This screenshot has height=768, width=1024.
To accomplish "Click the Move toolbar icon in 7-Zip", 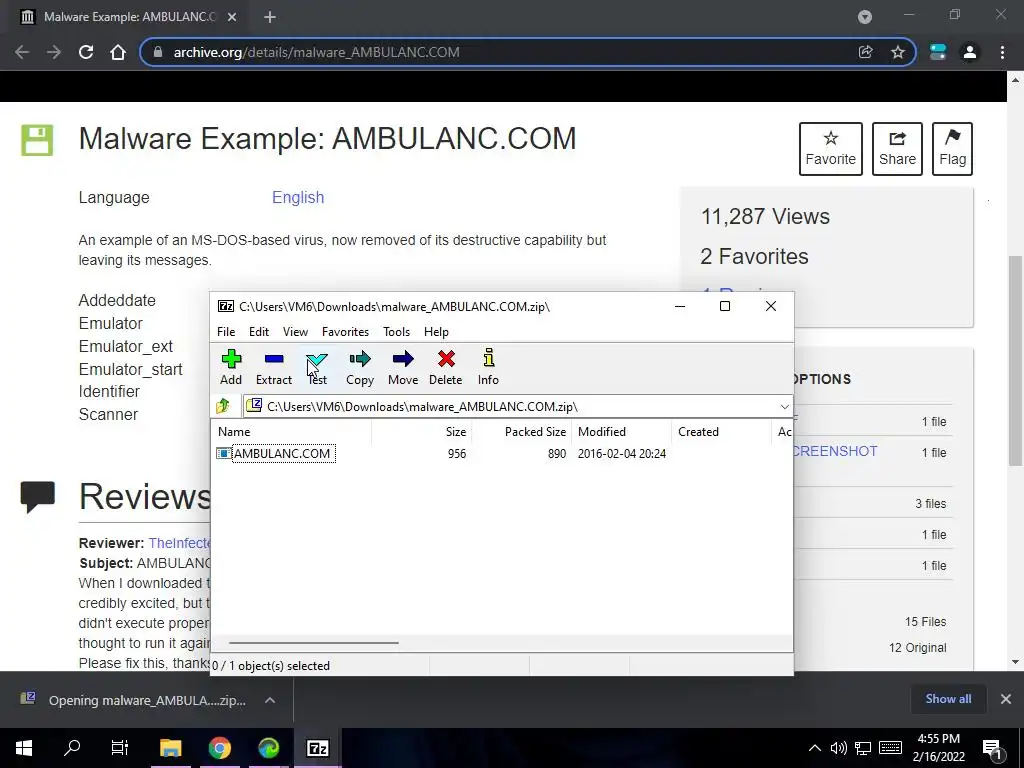I will 403,367.
